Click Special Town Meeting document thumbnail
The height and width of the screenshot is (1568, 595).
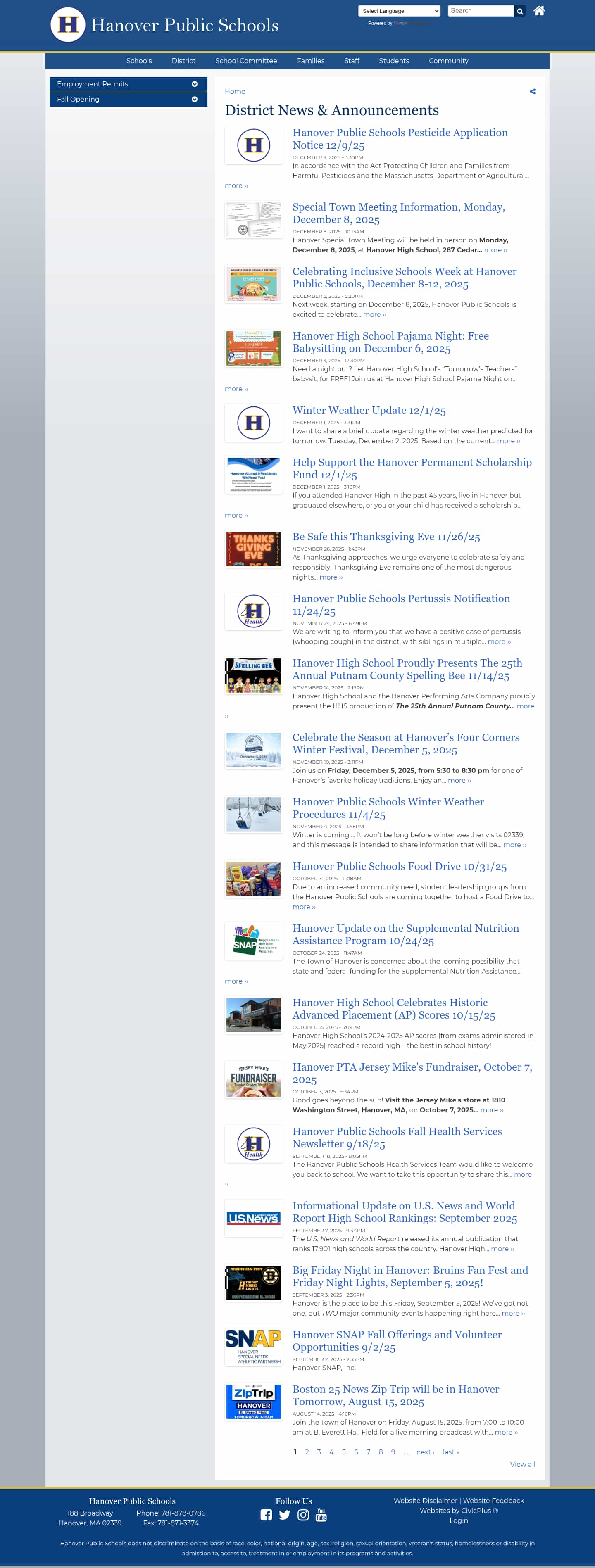click(253, 219)
